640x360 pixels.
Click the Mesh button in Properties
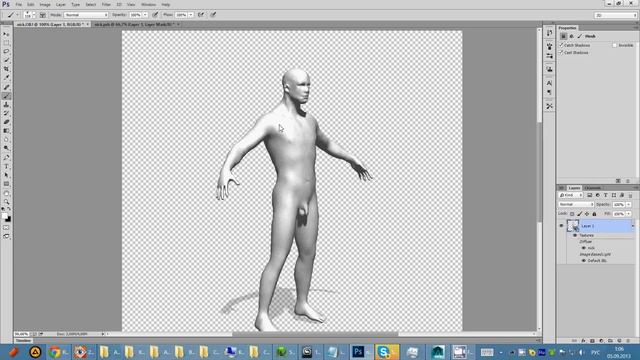pos(563,36)
